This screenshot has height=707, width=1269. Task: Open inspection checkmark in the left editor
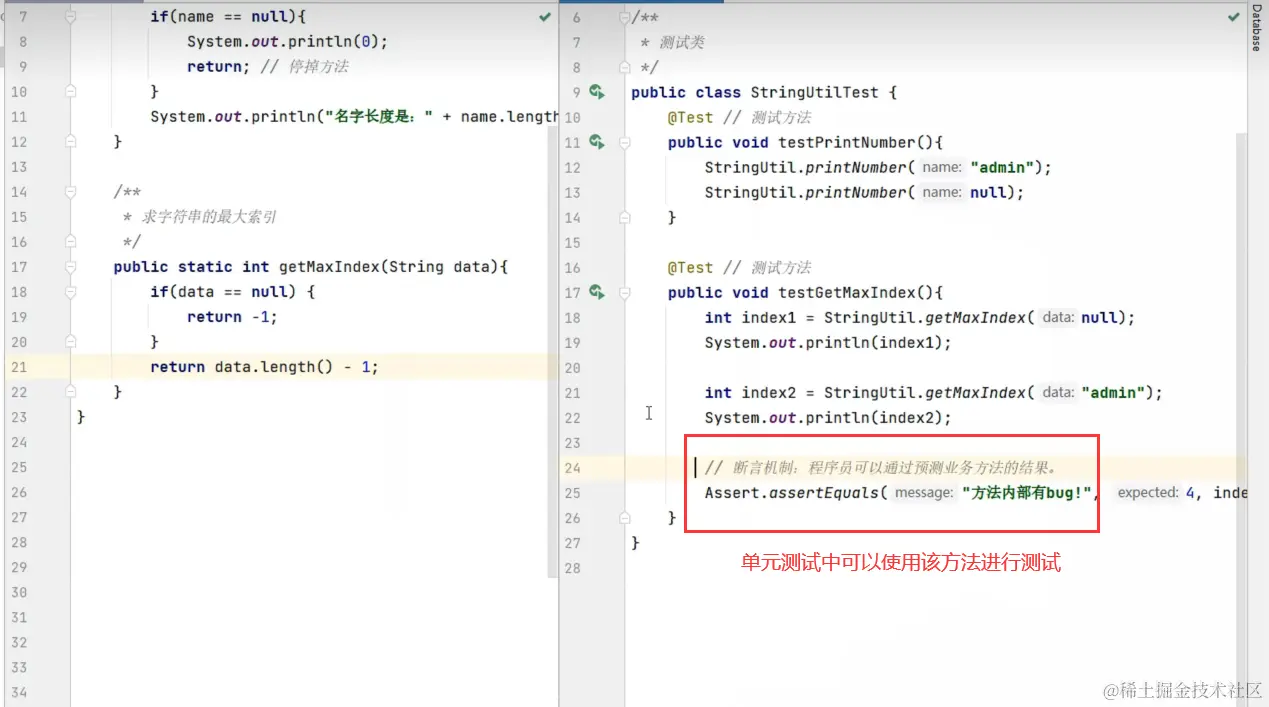pyautogui.click(x=545, y=17)
